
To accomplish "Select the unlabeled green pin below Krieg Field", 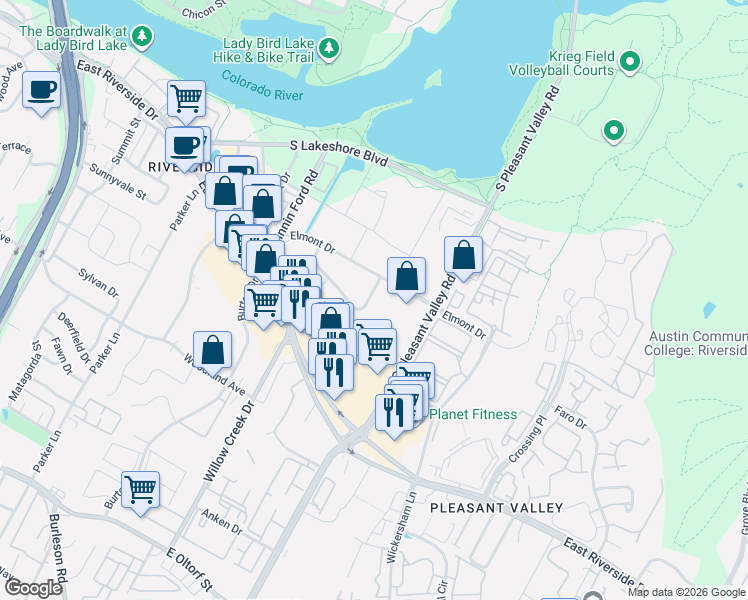I will [x=614, y=132].
